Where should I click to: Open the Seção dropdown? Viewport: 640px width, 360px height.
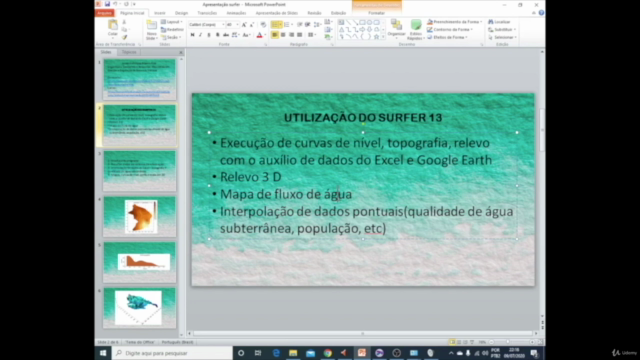(x=171, y=37)
